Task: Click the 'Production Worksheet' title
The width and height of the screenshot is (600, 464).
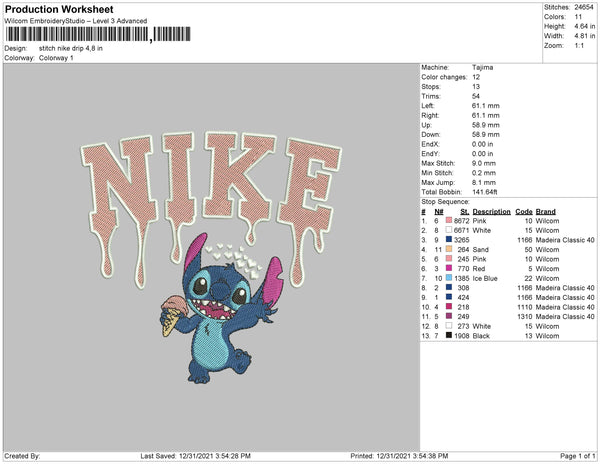Action: 59,10
